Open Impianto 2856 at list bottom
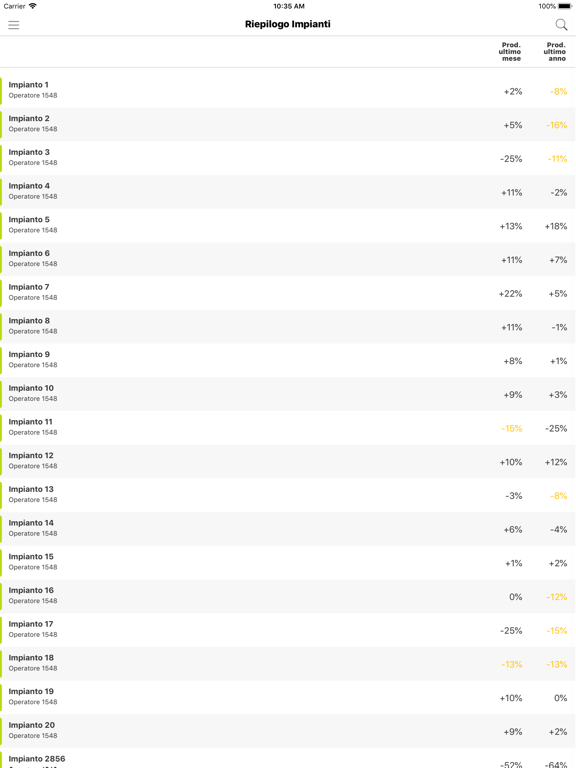This screenshot has height=768, width=576. (288, 758)
